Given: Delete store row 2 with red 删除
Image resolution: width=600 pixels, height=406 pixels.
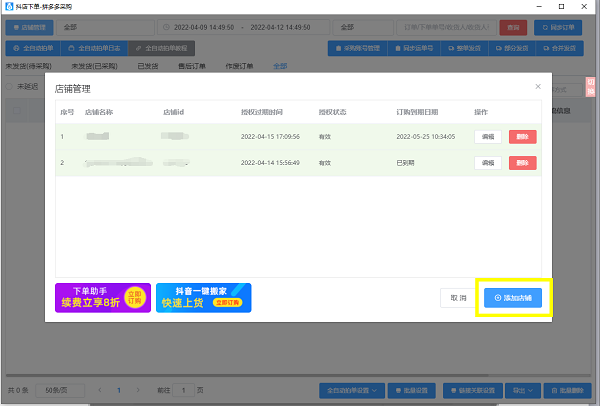Looking at the screenshot, I should [523, 162].
